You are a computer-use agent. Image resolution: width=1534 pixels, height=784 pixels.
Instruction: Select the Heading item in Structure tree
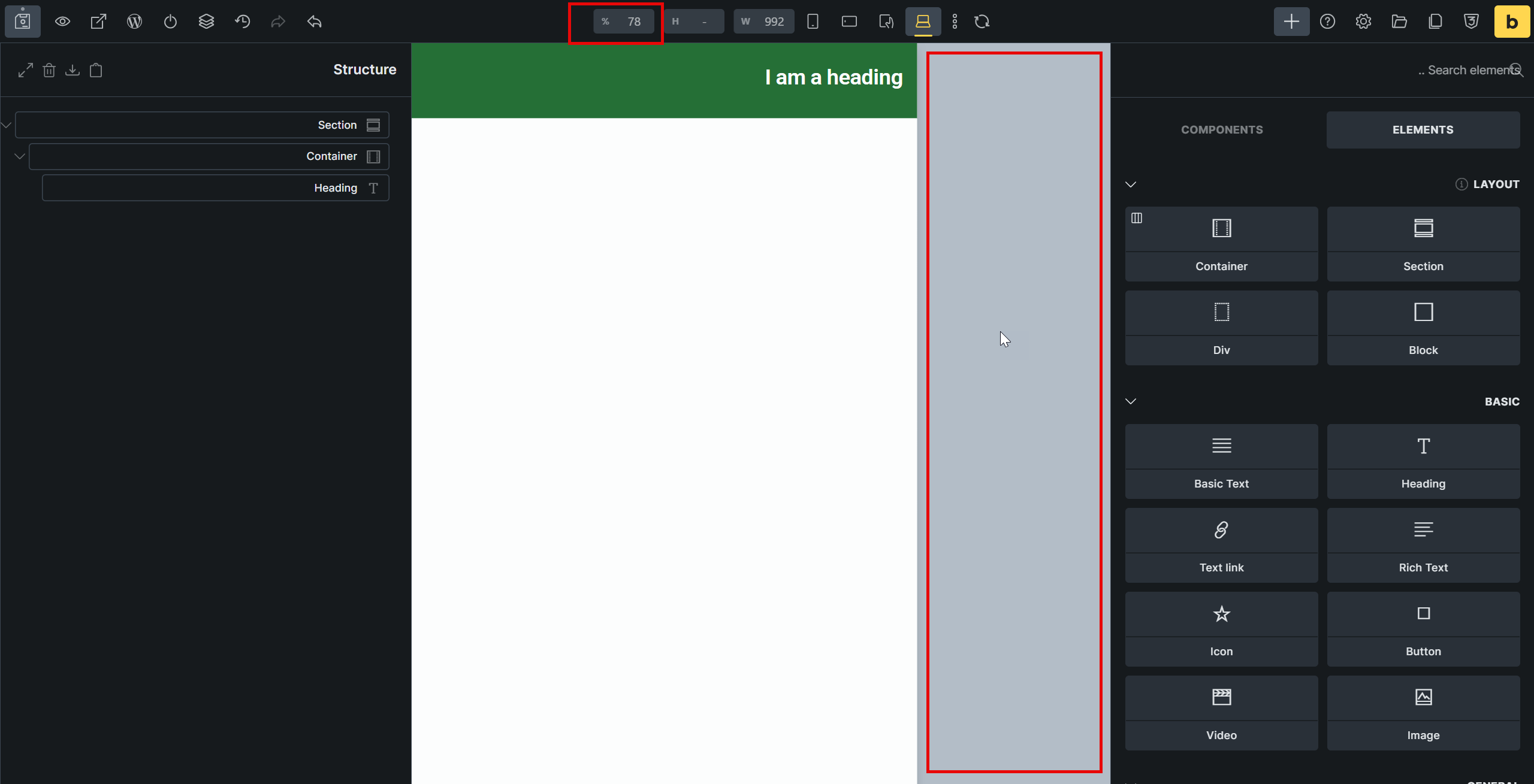tap(216, 188)
